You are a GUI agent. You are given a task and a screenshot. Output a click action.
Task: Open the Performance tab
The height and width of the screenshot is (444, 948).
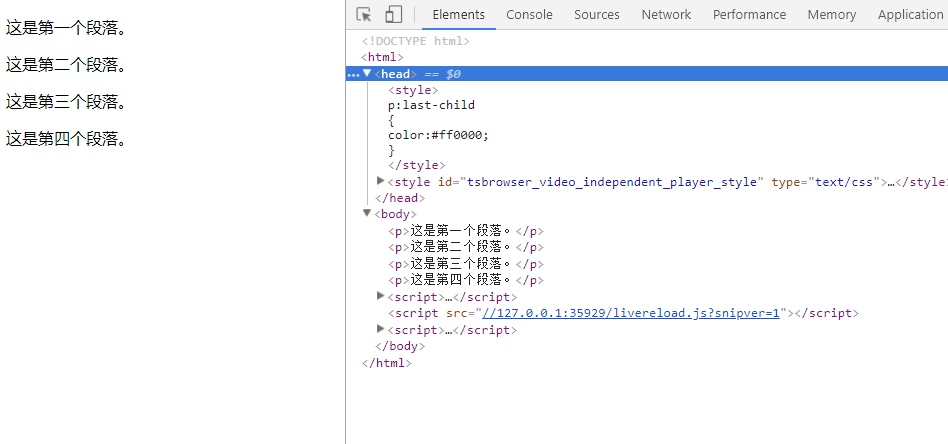coord(750,15)
